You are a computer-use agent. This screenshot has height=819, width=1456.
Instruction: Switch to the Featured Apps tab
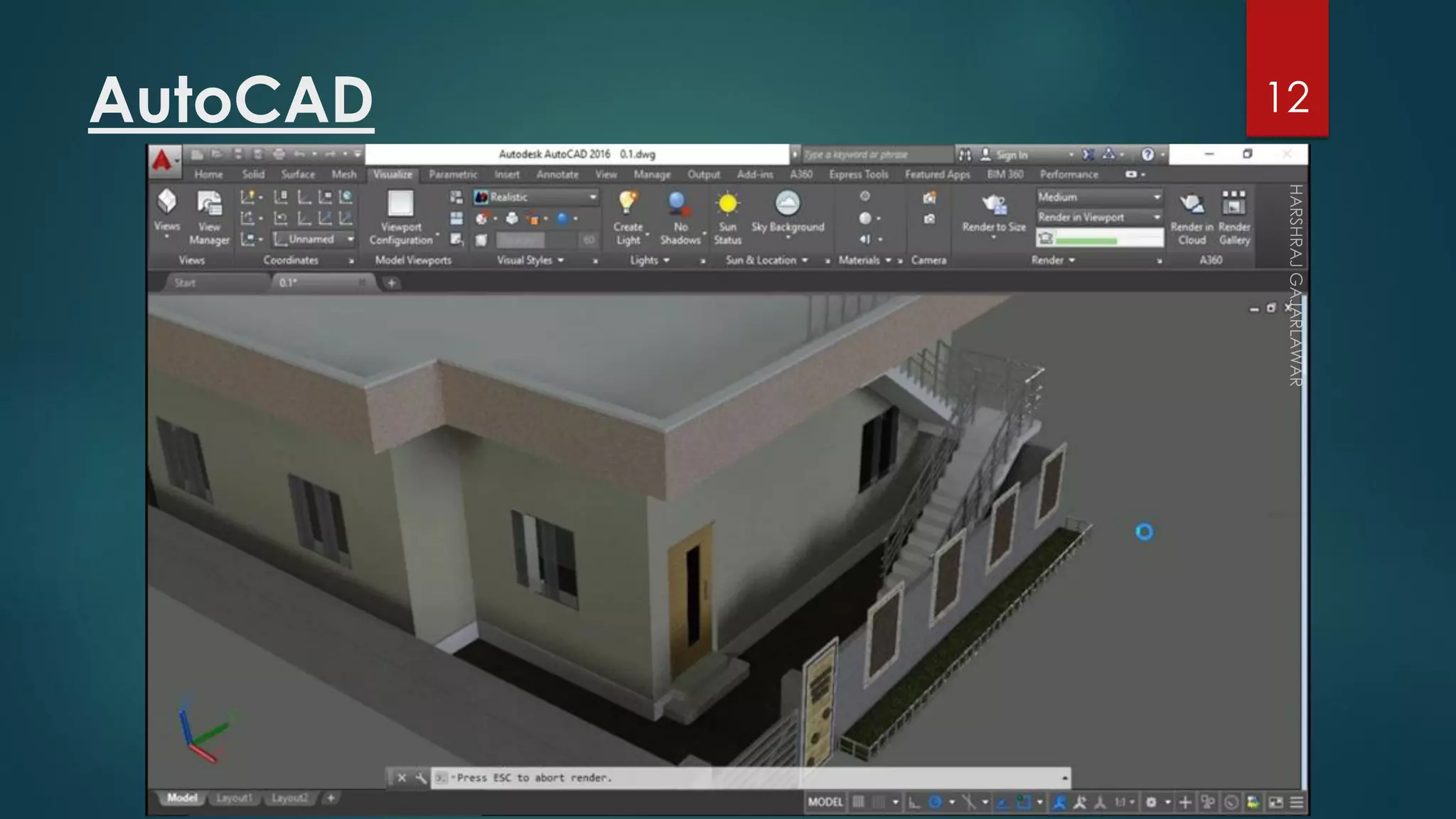(x=937, y=174)
